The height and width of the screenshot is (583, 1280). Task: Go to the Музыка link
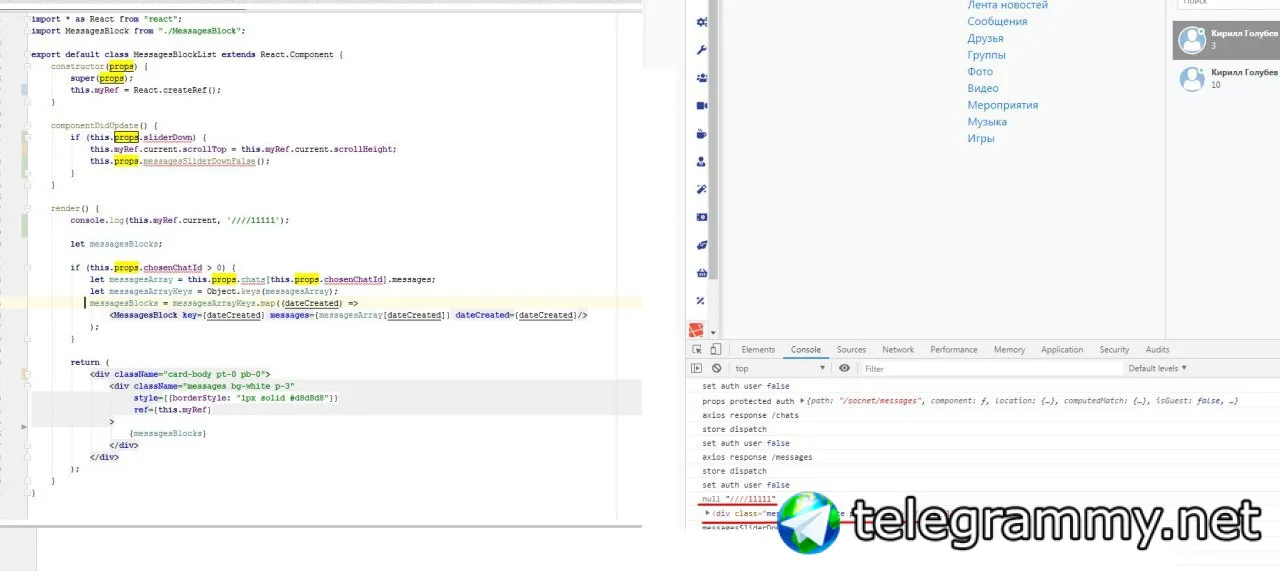987,121
